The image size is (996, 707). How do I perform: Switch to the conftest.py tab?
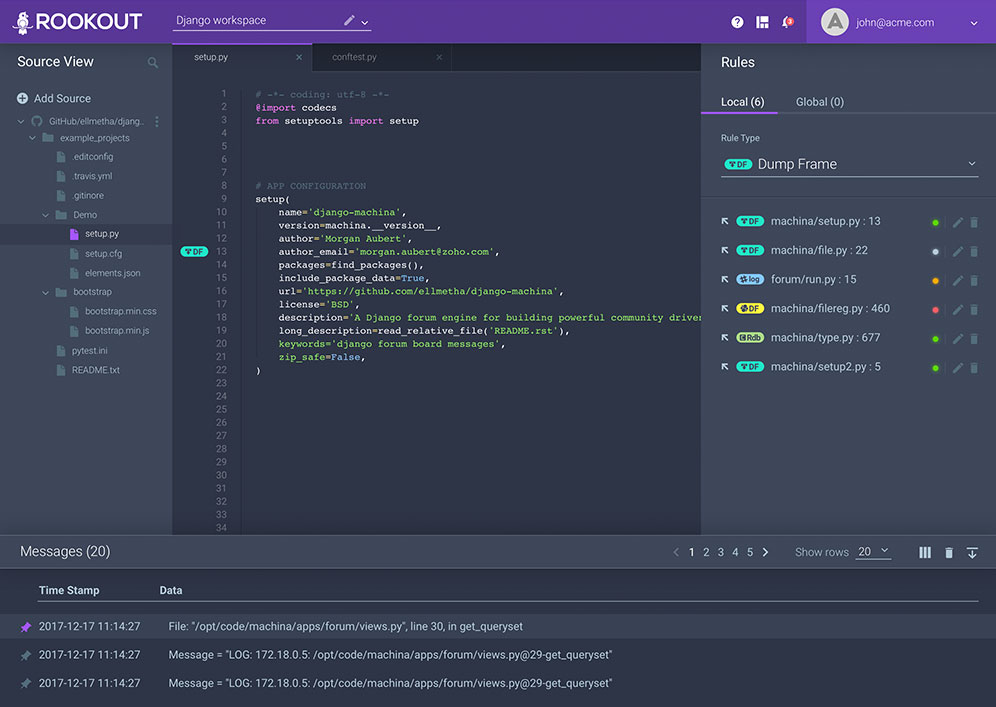tap(354, 58)
